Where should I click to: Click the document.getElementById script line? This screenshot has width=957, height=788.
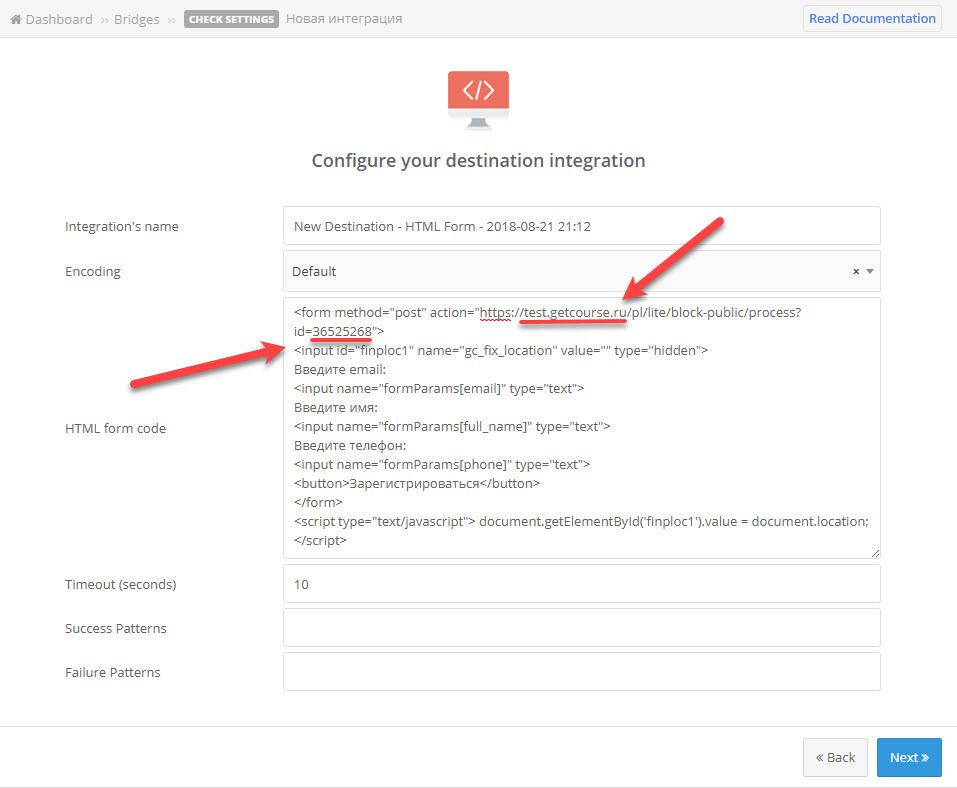coord(581,521)
